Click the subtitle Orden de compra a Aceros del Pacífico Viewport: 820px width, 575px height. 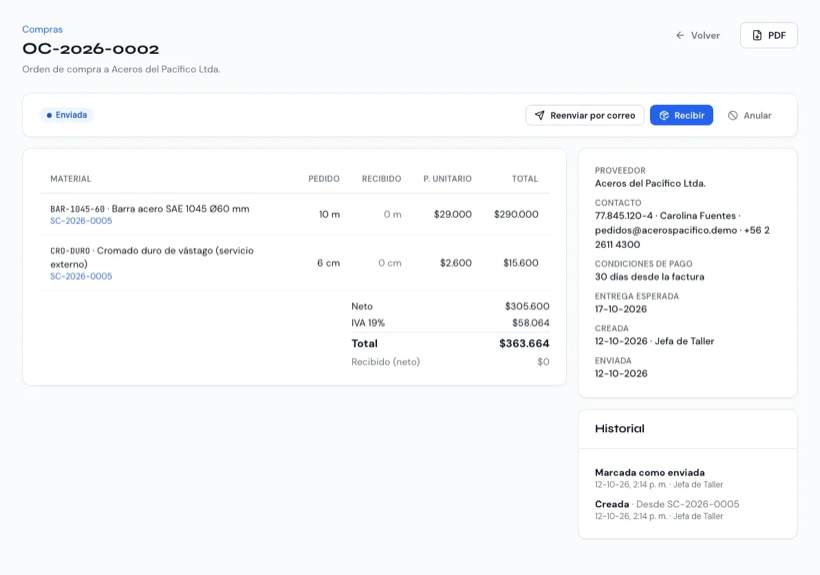tap(121, 69)
